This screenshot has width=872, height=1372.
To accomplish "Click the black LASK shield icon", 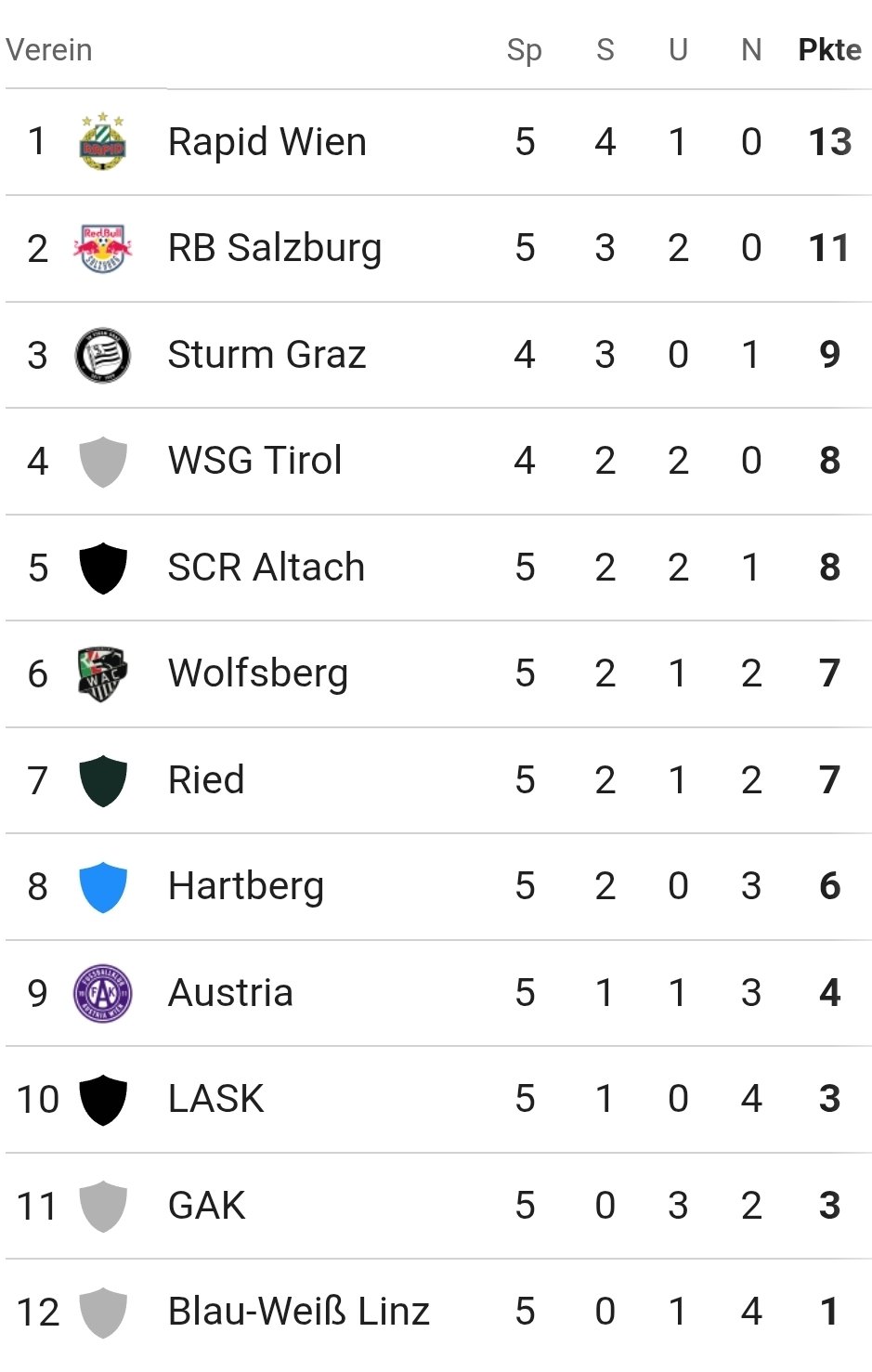I will [x=102, y=1100].
